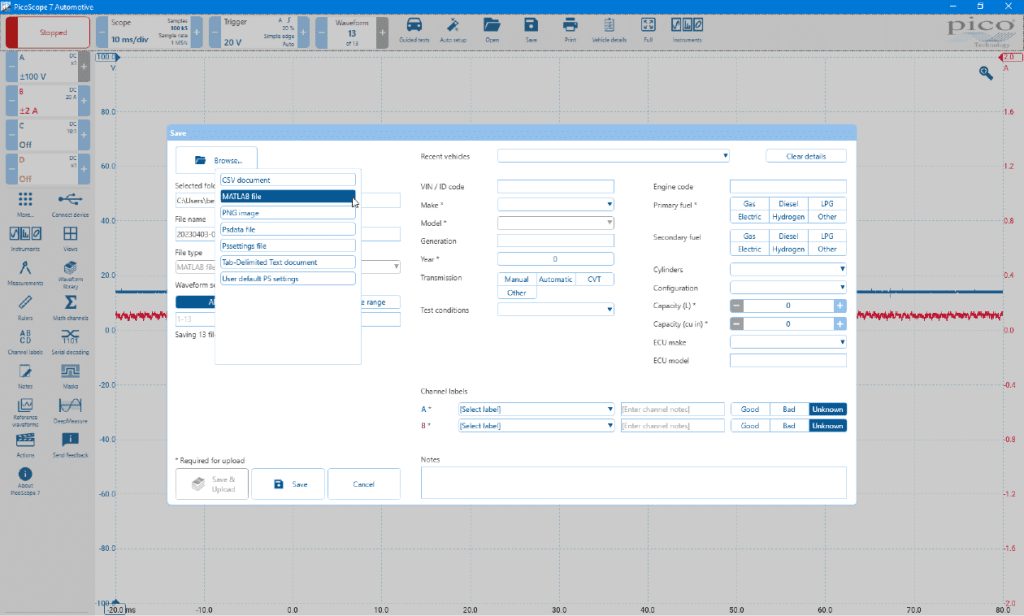1024x616 pixels.
Task: Open the Notes icon in sidebar
Action: click(x=25, y=371)
